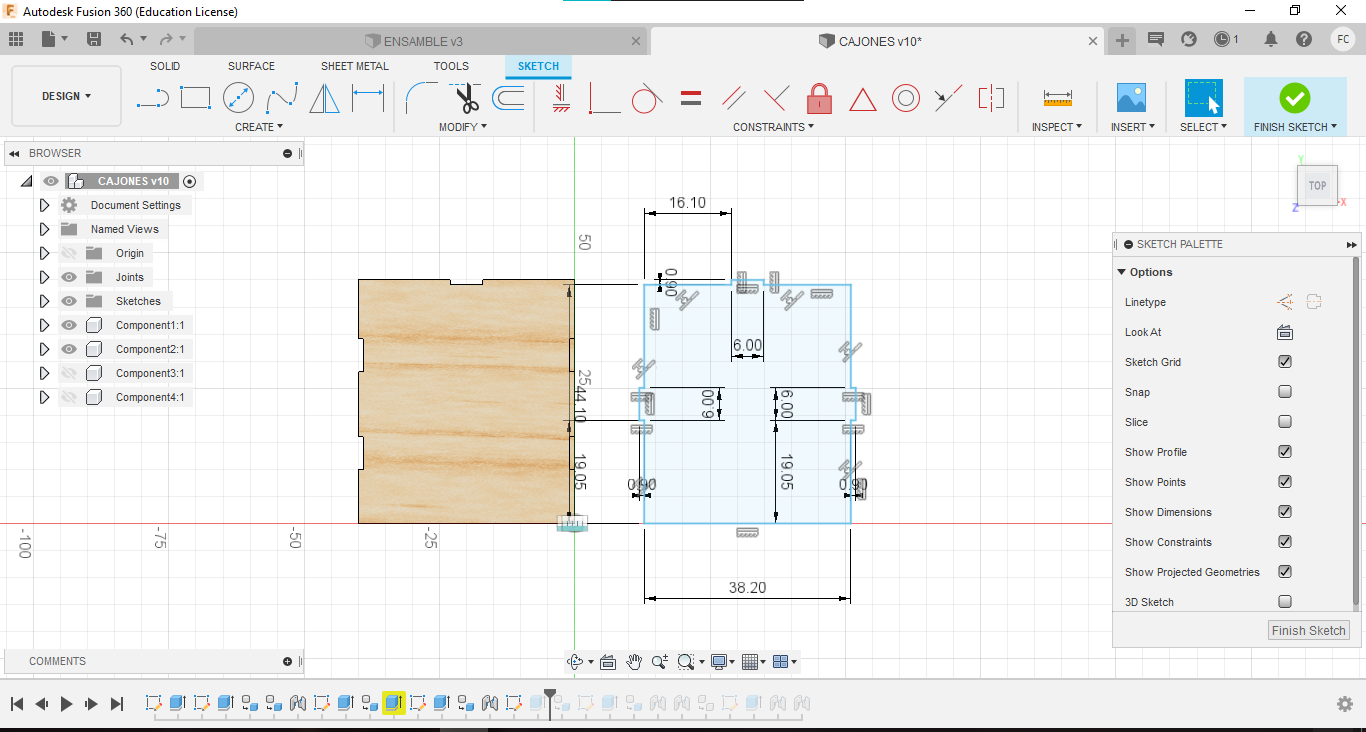Click the Equal constraint icon
The image size is (1366, 732).
690,98
